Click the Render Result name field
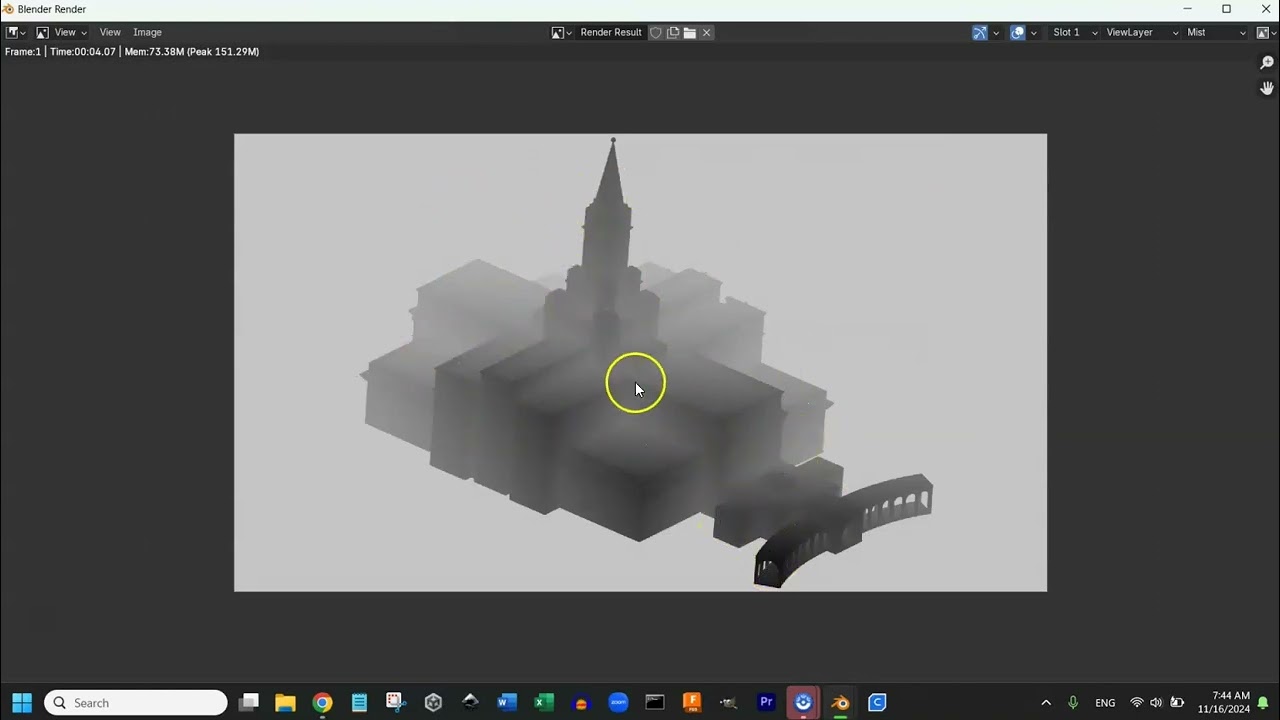 611,32
